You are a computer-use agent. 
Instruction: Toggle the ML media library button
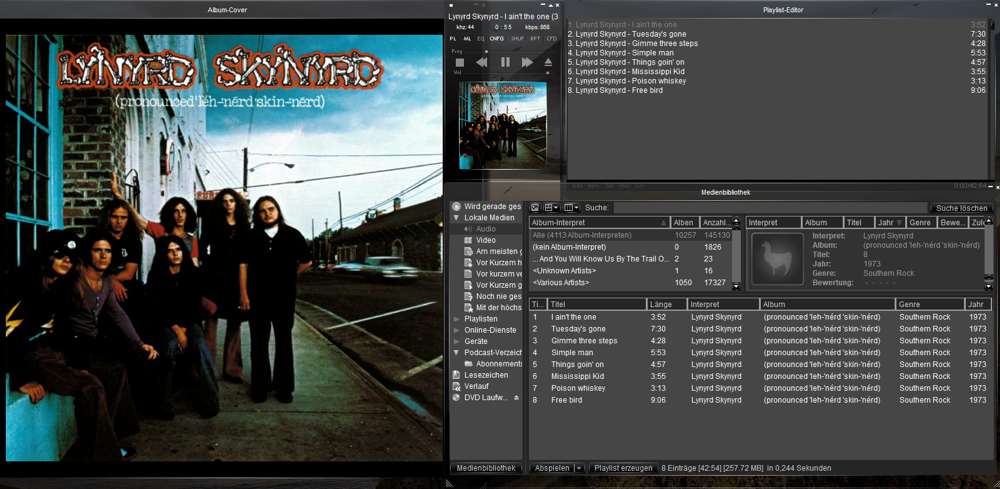click(466, 38)
